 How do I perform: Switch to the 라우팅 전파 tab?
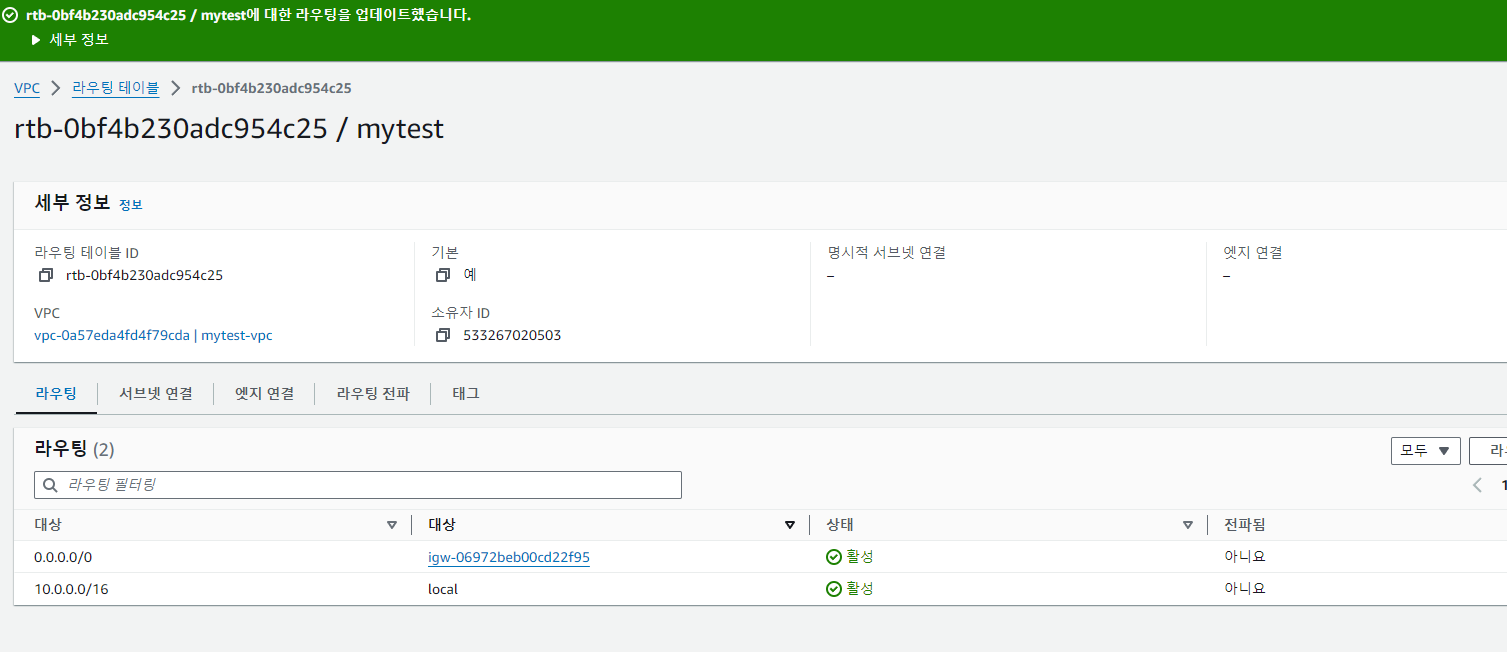[x=373, y=394]
